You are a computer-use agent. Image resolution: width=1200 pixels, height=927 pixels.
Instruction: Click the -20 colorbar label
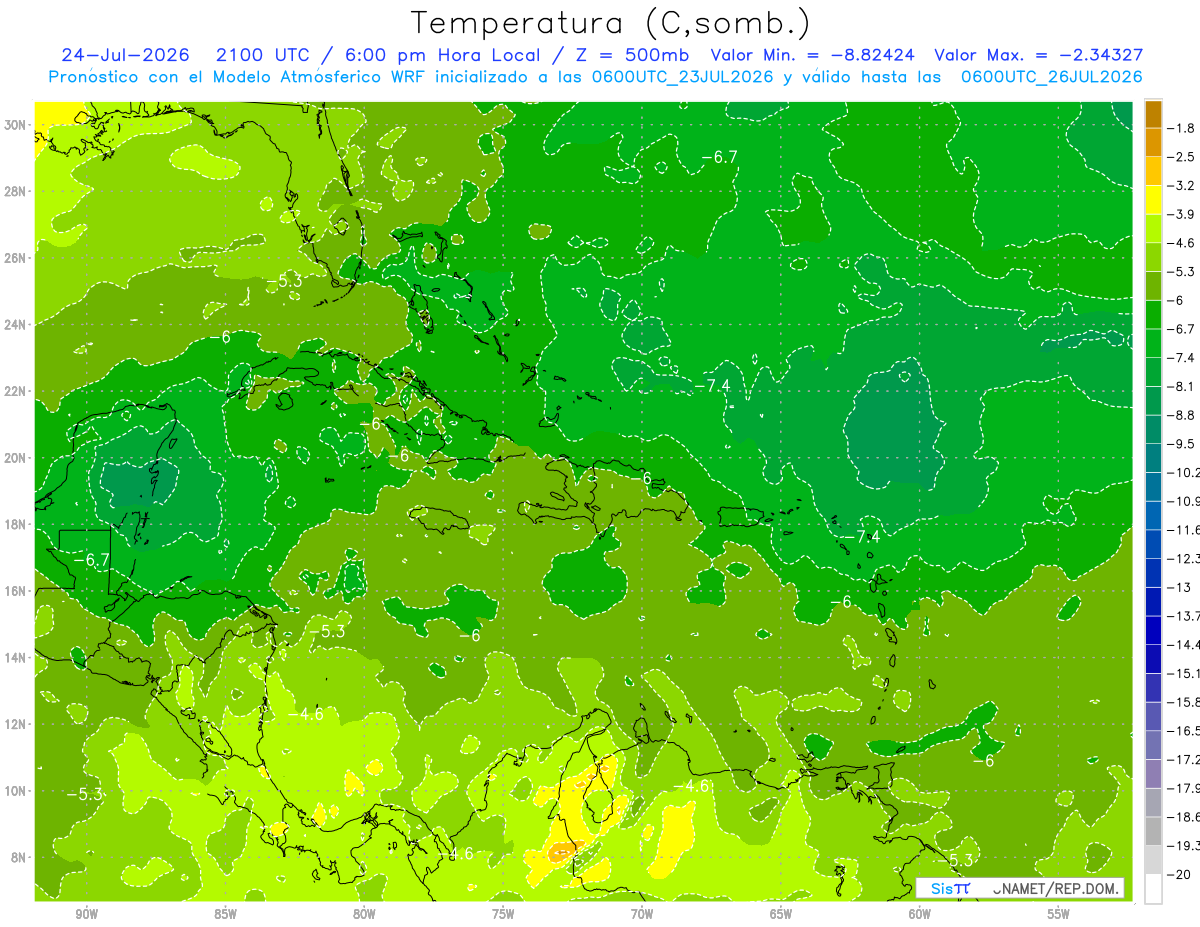click(1180, 874)
